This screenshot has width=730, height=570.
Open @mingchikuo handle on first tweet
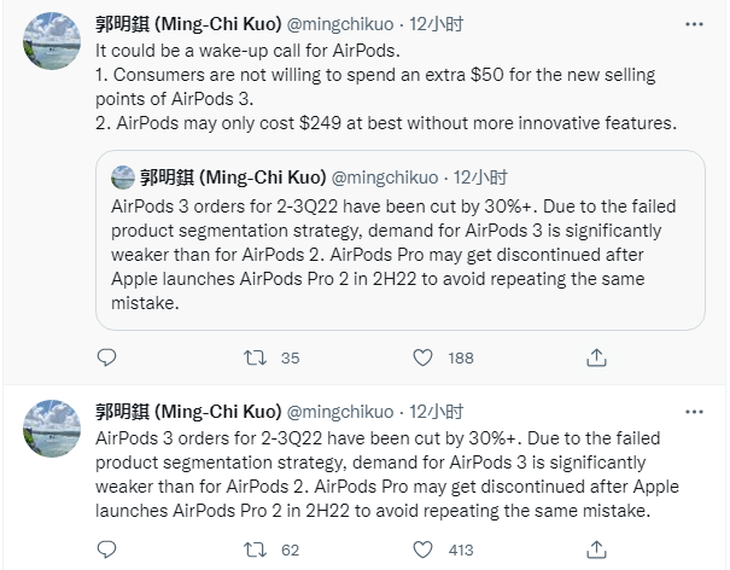(340, 24)
